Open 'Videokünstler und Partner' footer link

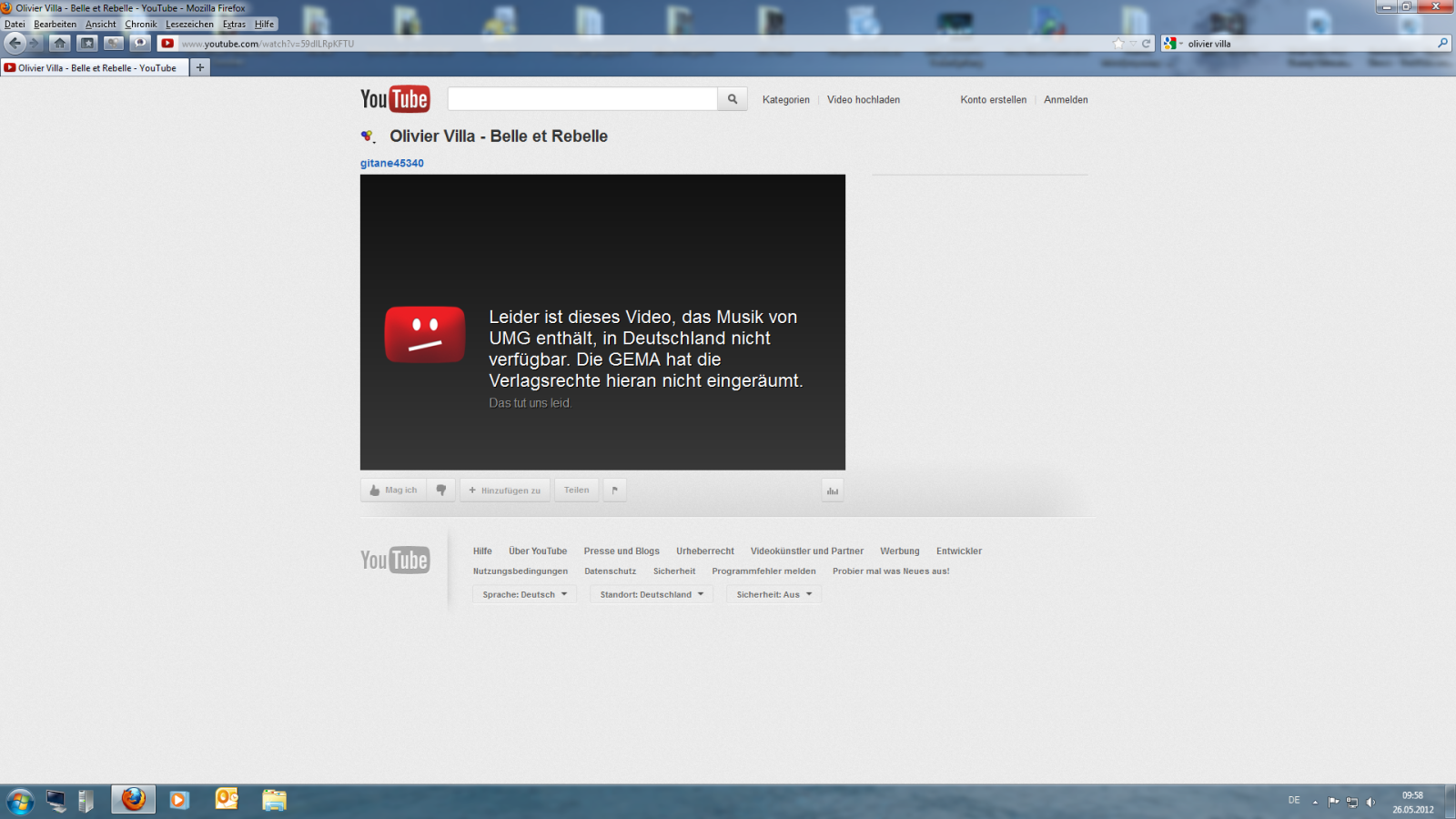tap(807, 551)
